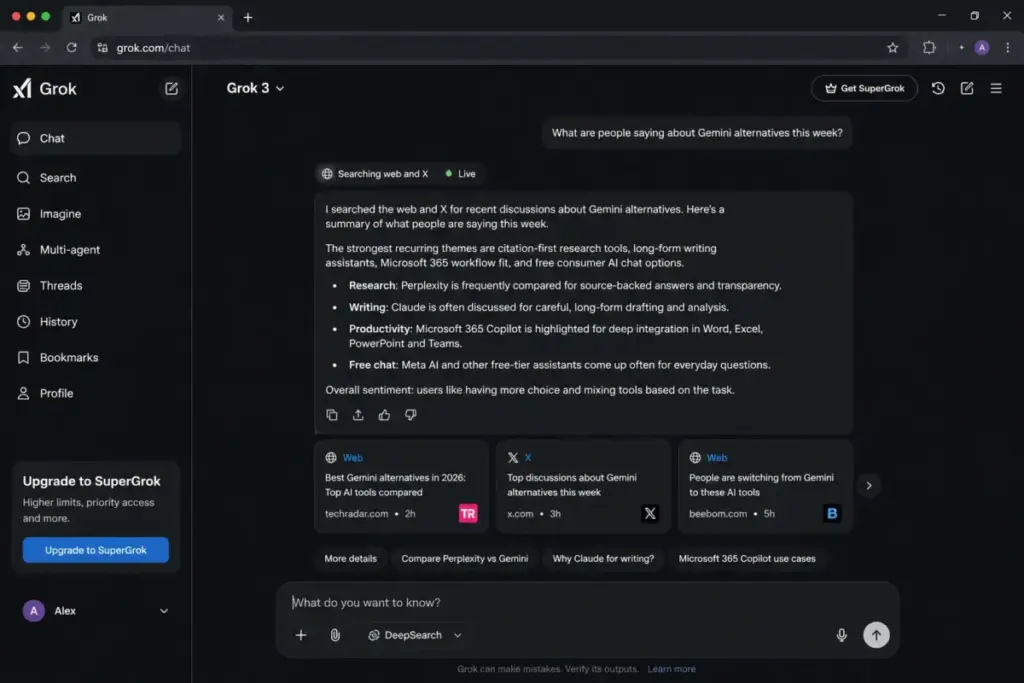The width and height of the screenshot is (1024, 683).
Task: Start new chat via sidebar compose icon
Action: (171, 88)
